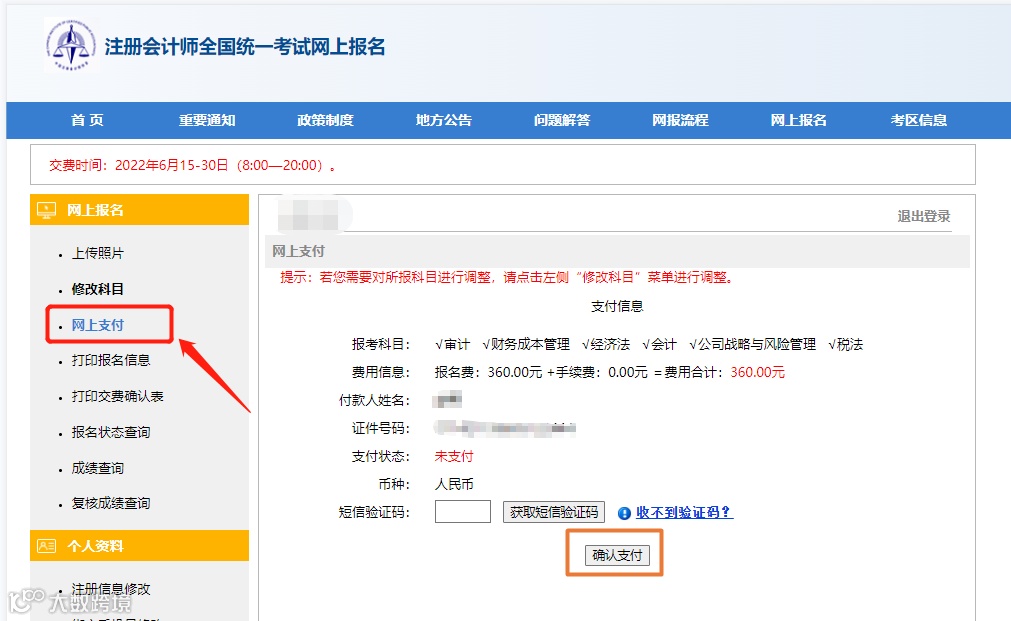1011x621 pixels.
Task: Click the 获取短信验证码 button
Action: [x=554, y=512]
